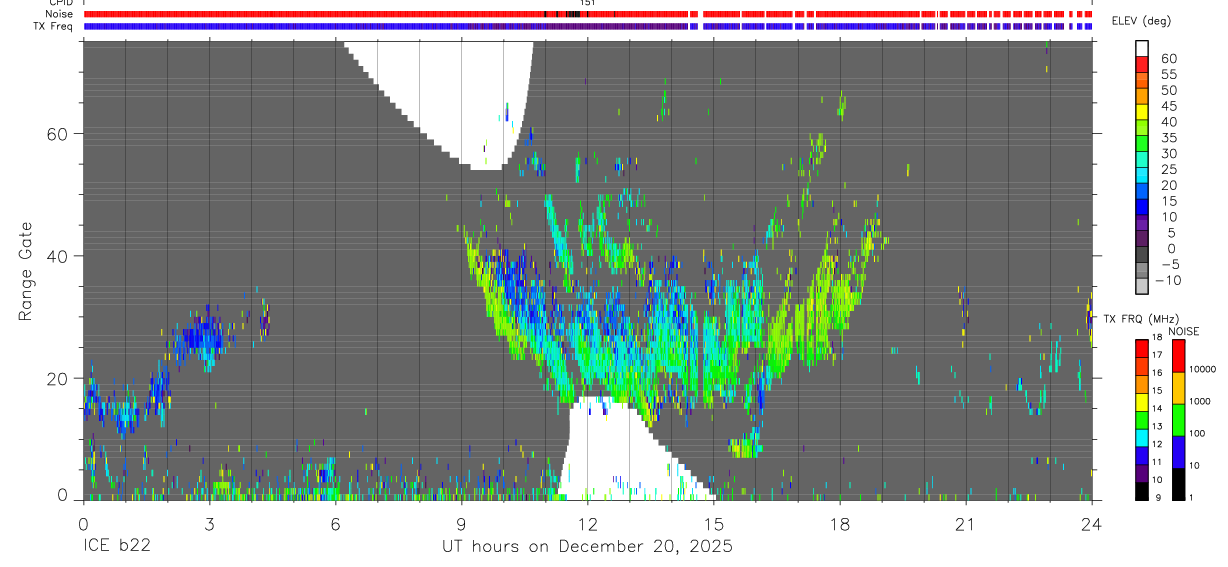Pick the black bottom segment of NOISE bar

tap(1178, 484)
